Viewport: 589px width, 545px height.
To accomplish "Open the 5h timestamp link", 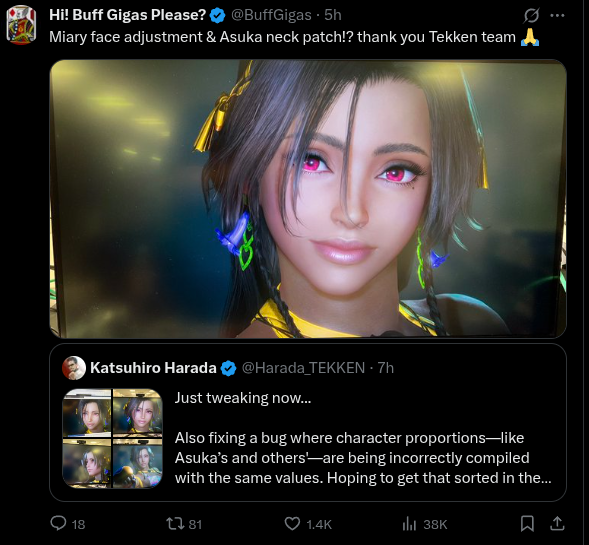I will click(333, 15).
